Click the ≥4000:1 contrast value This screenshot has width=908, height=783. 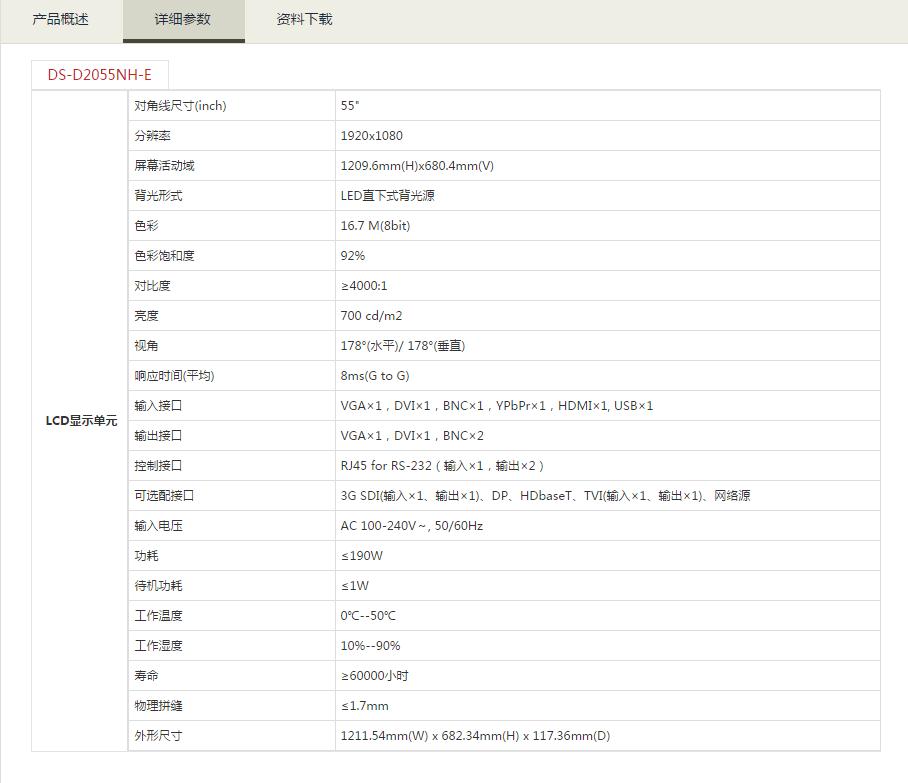(x=364, y=286)
